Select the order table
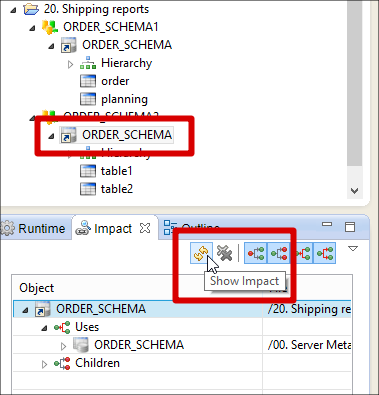 pos(115,81)
